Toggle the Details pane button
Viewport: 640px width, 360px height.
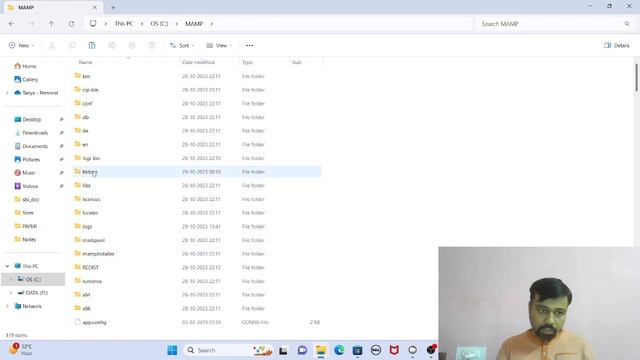point(617,45)
